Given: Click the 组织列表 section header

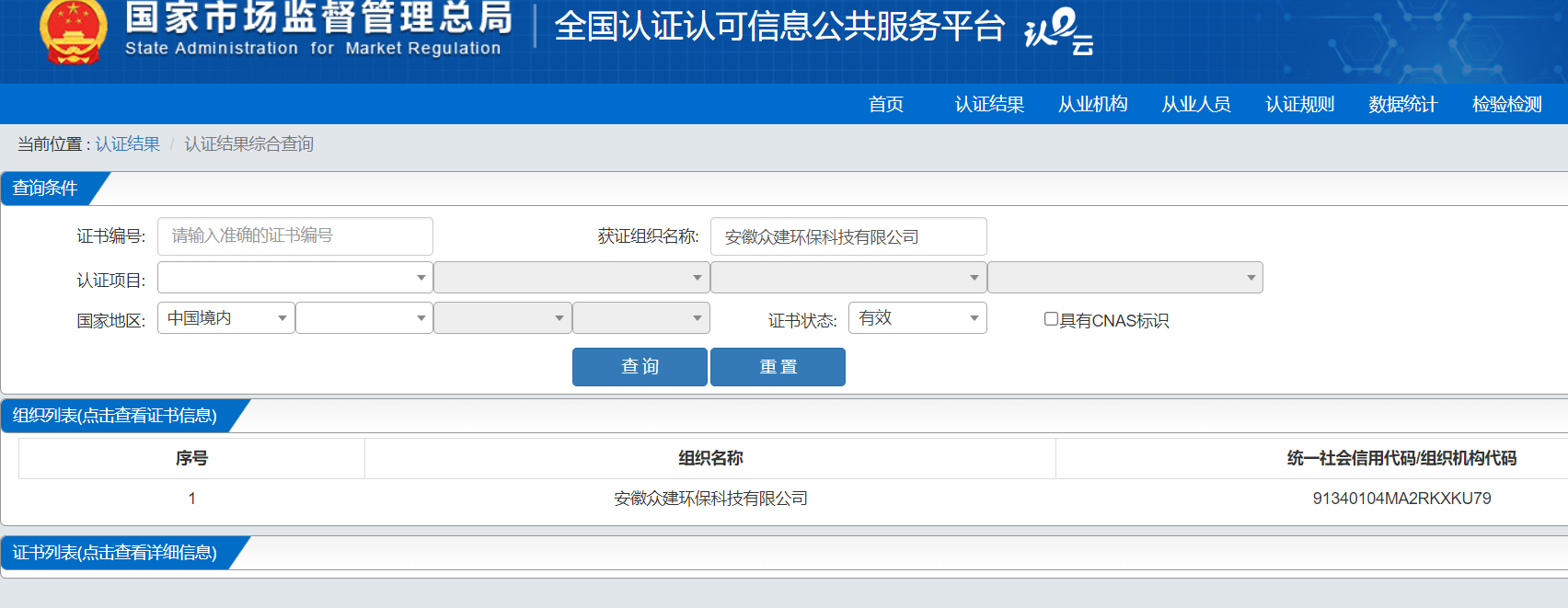Looking at the screenshot, I should (115, 416).
